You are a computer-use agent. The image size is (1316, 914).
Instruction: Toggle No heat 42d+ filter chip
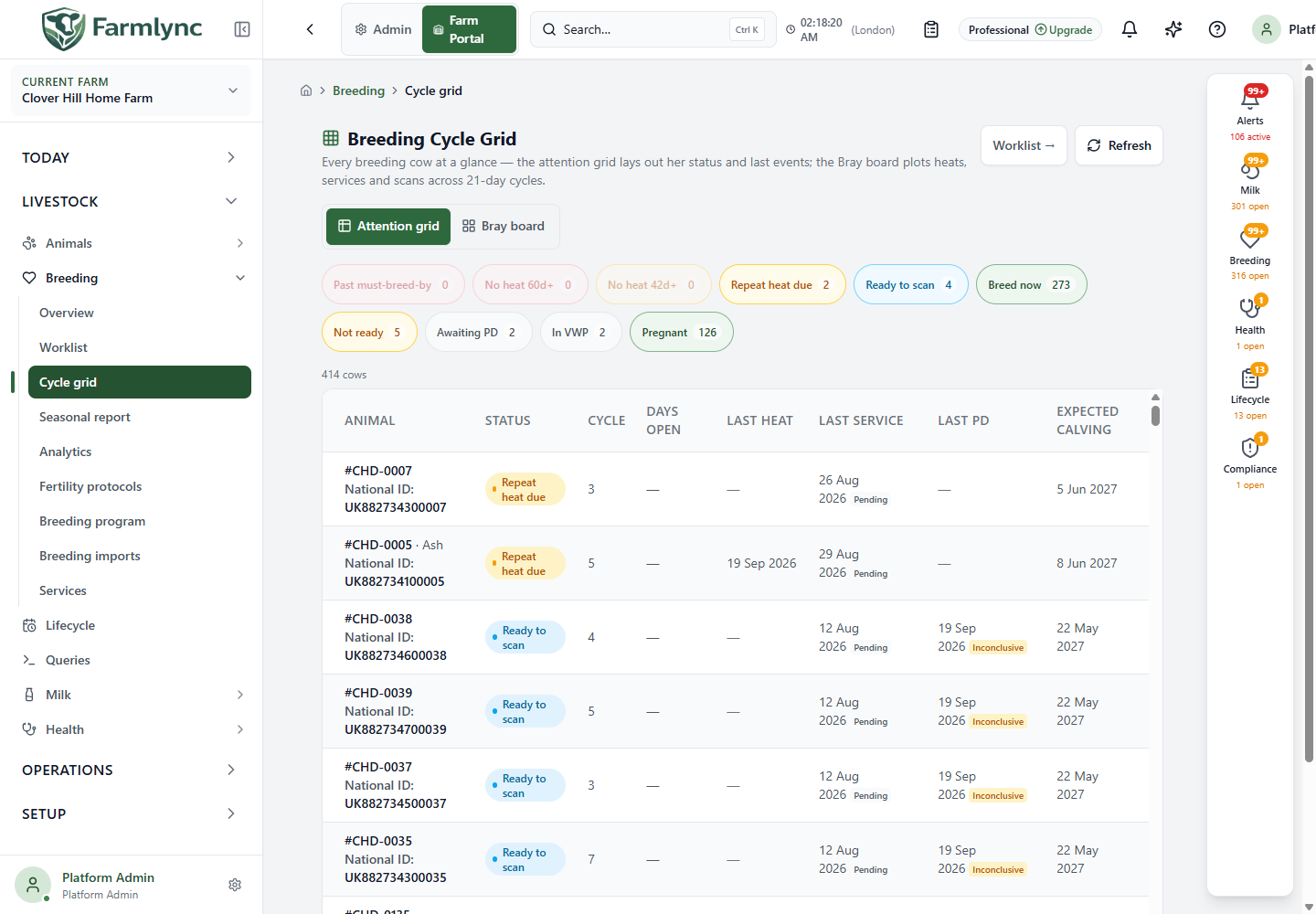point(653,285)
